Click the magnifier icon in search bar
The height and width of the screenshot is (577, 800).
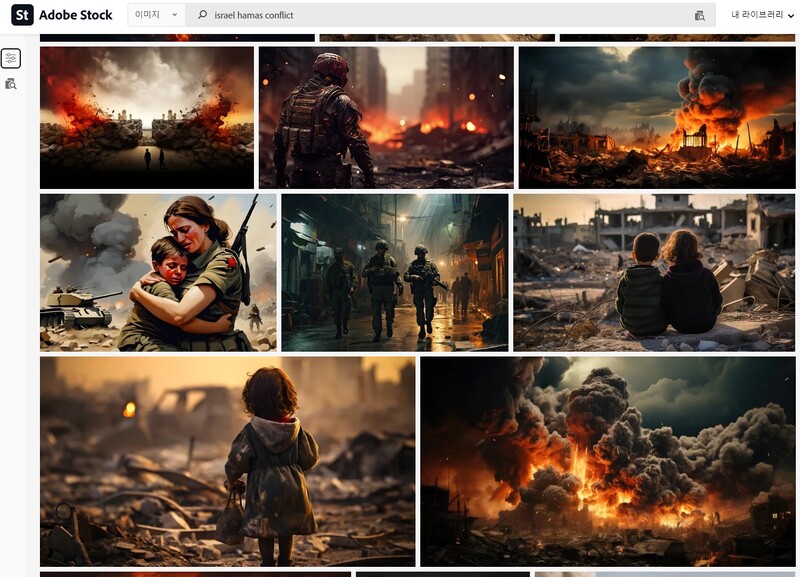(x=203, y=15)
